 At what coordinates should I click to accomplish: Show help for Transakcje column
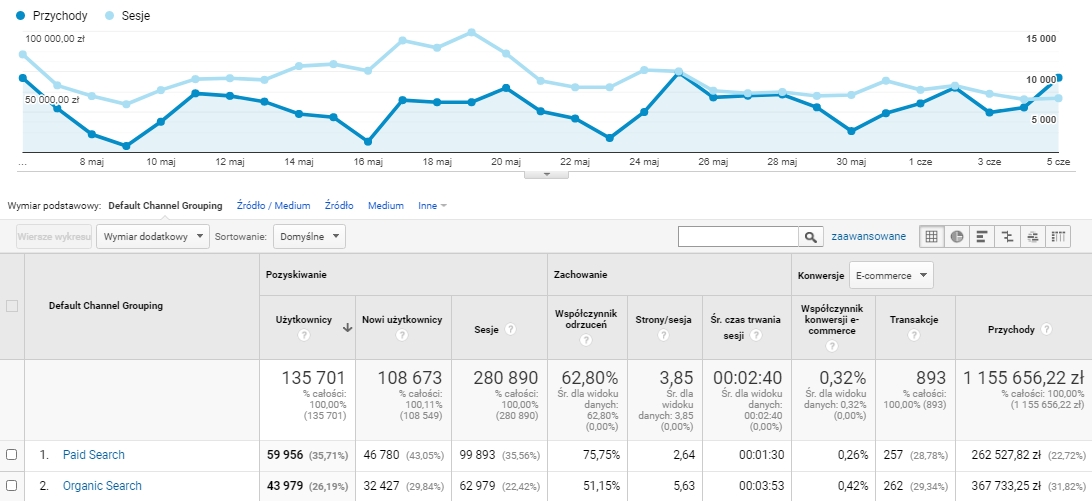click(x=916, y=336)
